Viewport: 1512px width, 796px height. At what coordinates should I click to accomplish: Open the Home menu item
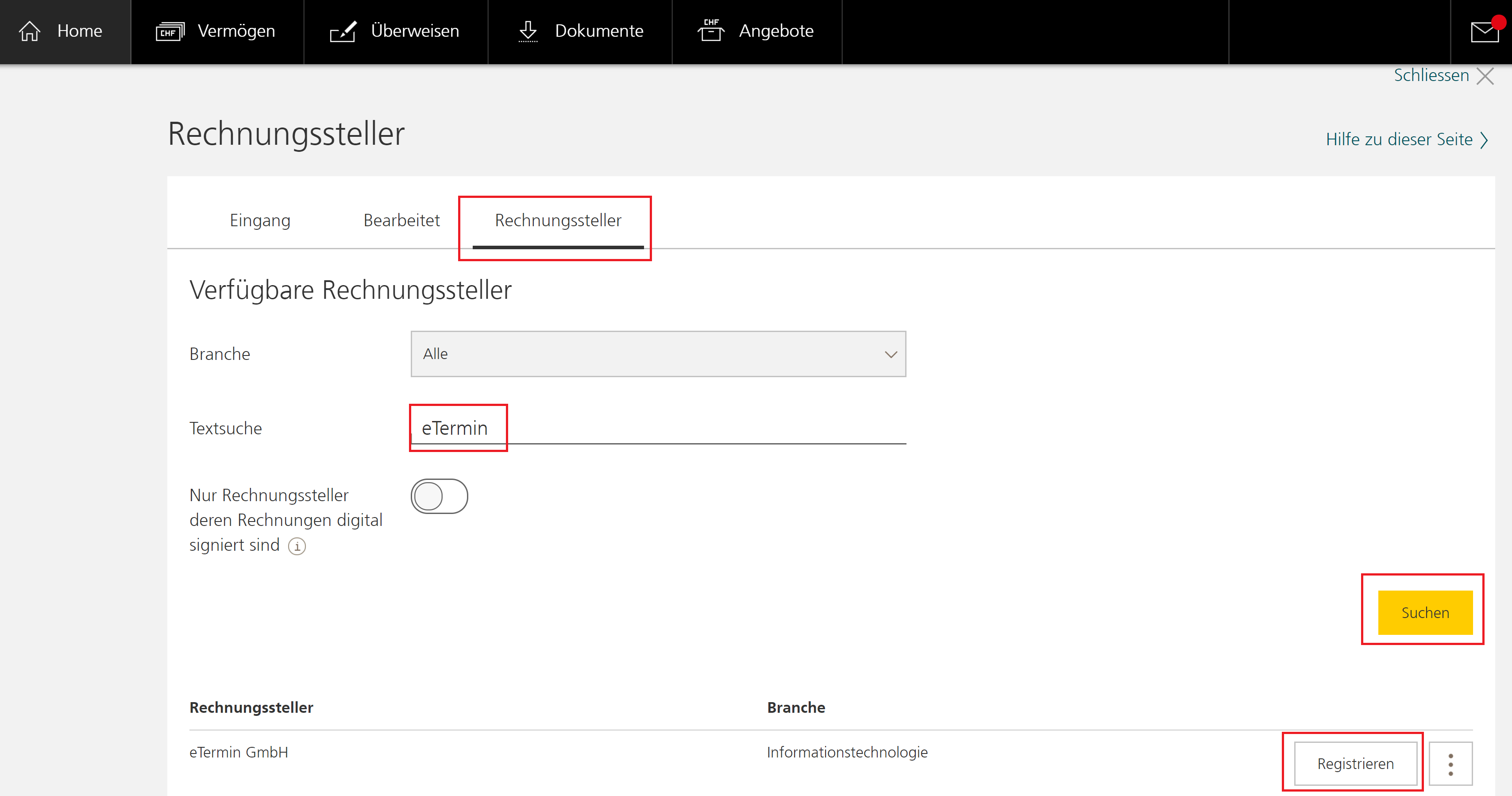pos(65,32)
